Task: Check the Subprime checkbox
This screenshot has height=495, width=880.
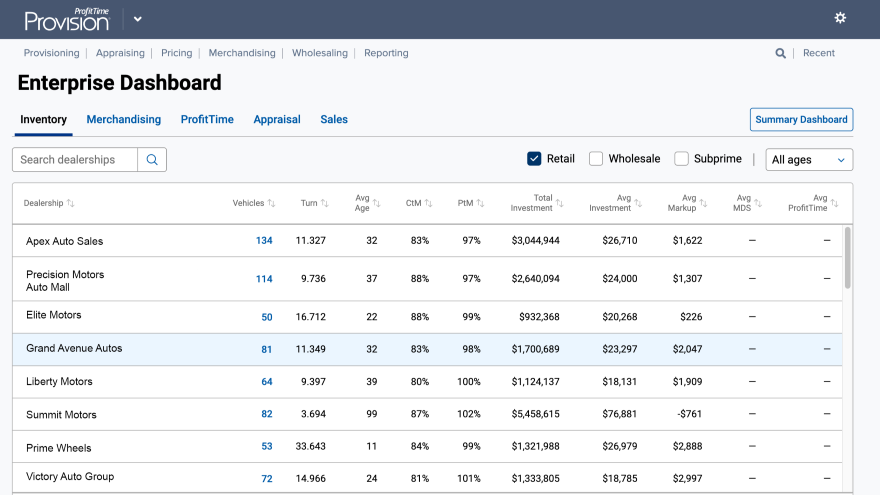Action: point(681,159)
